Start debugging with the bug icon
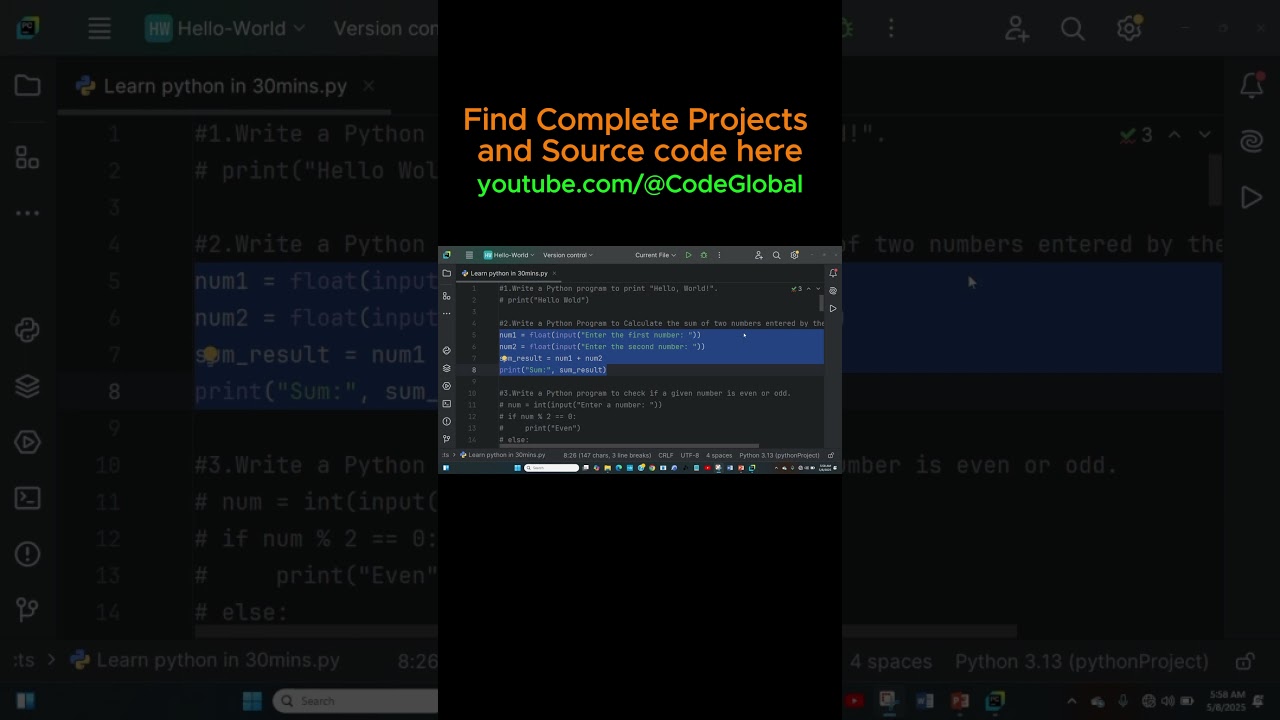The image size is (1280, 720). [703, 255]
